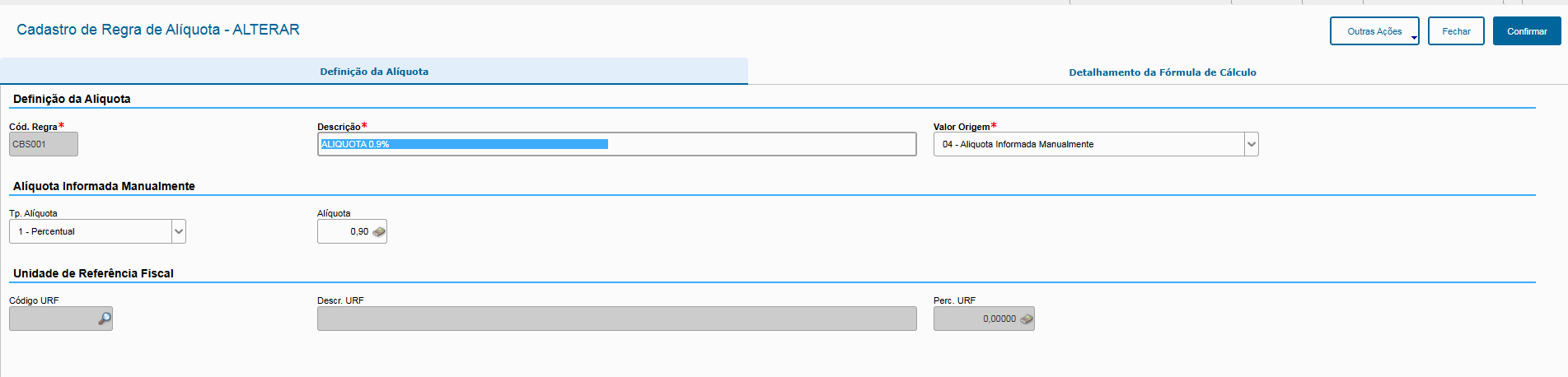This screenshot has height=377, width=1568.
Task: Click the magnifier lookup icon for Código URF
Action: 105,319
